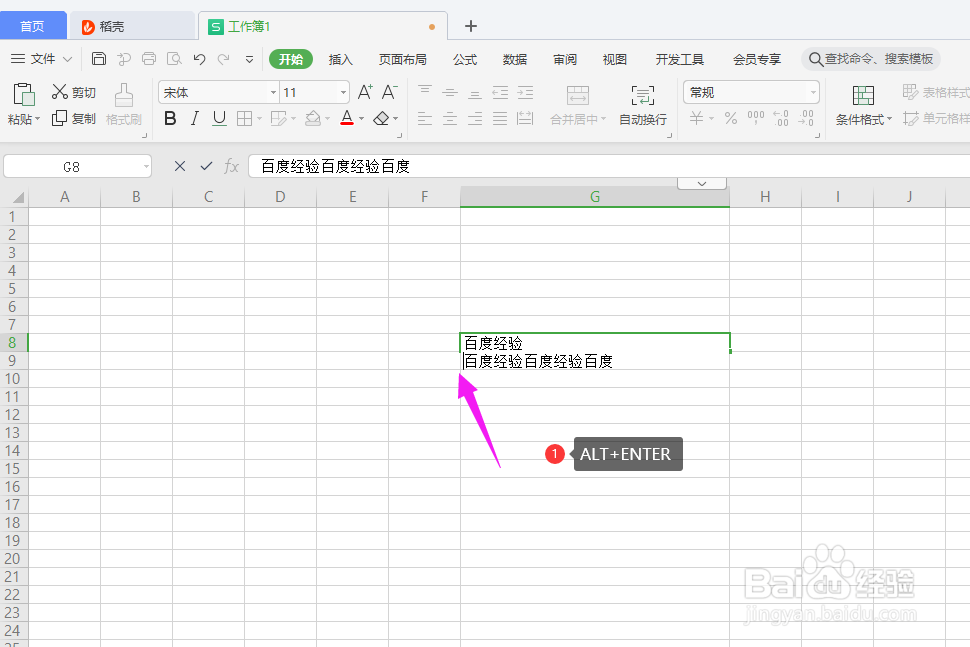Increase decimal places
The height and width of the screenshot is (647, 970).
click(781, 118)
